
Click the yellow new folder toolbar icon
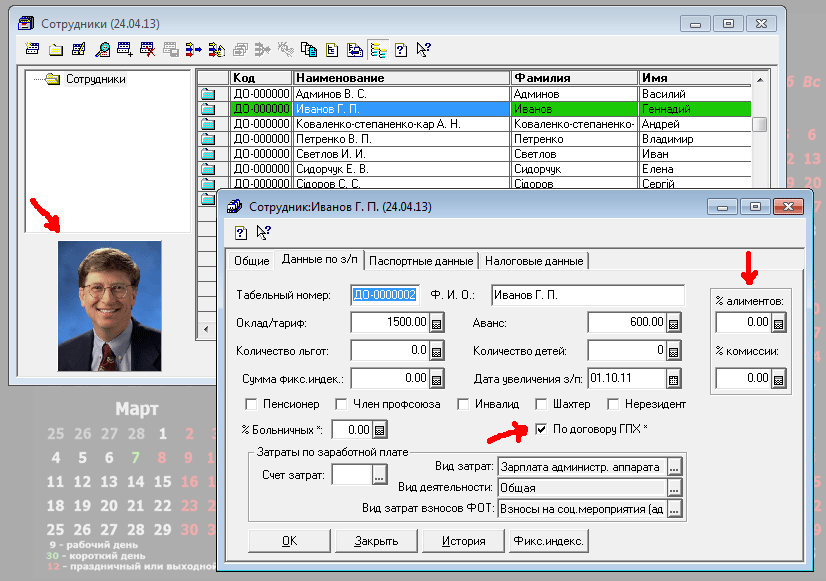coord(56,50)
